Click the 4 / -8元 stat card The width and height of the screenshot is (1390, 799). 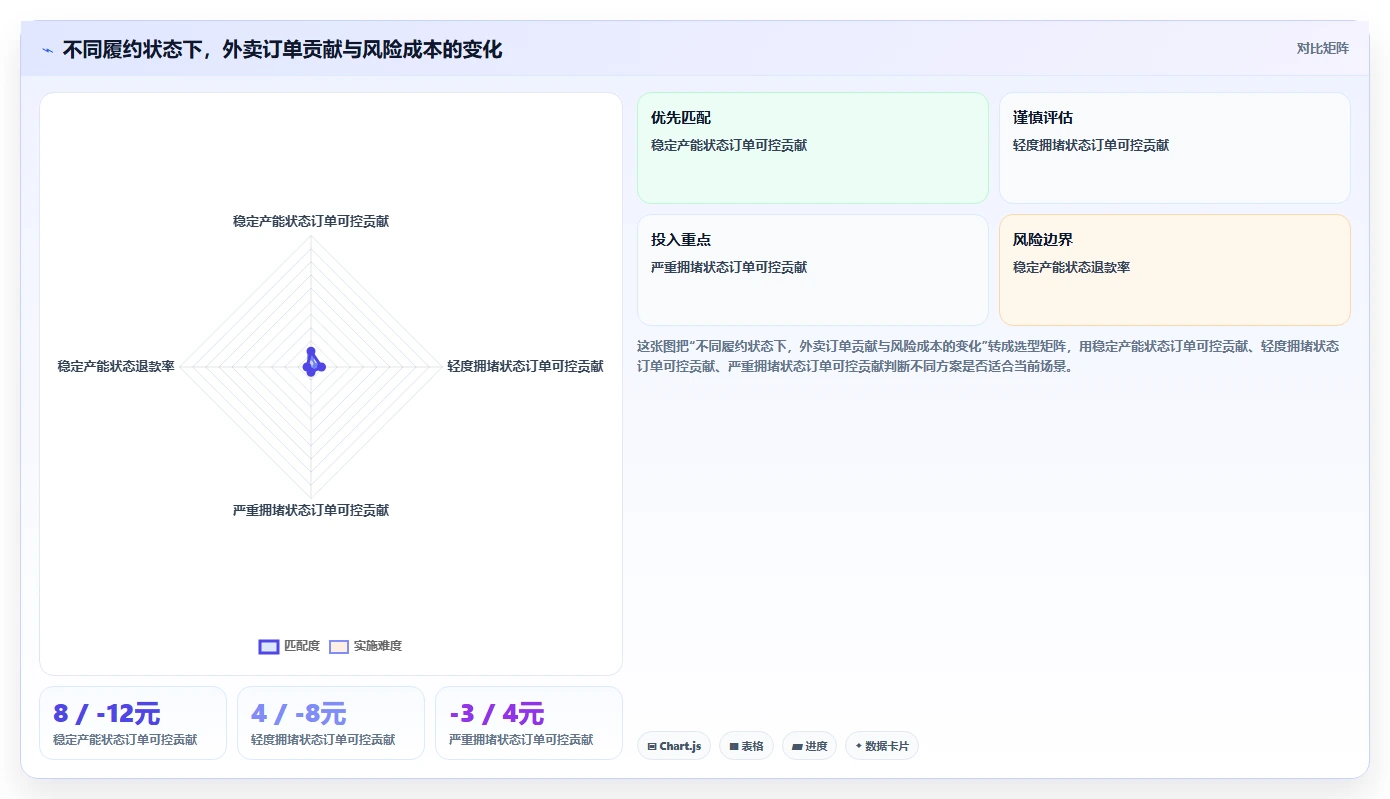[x=331, y=723]
